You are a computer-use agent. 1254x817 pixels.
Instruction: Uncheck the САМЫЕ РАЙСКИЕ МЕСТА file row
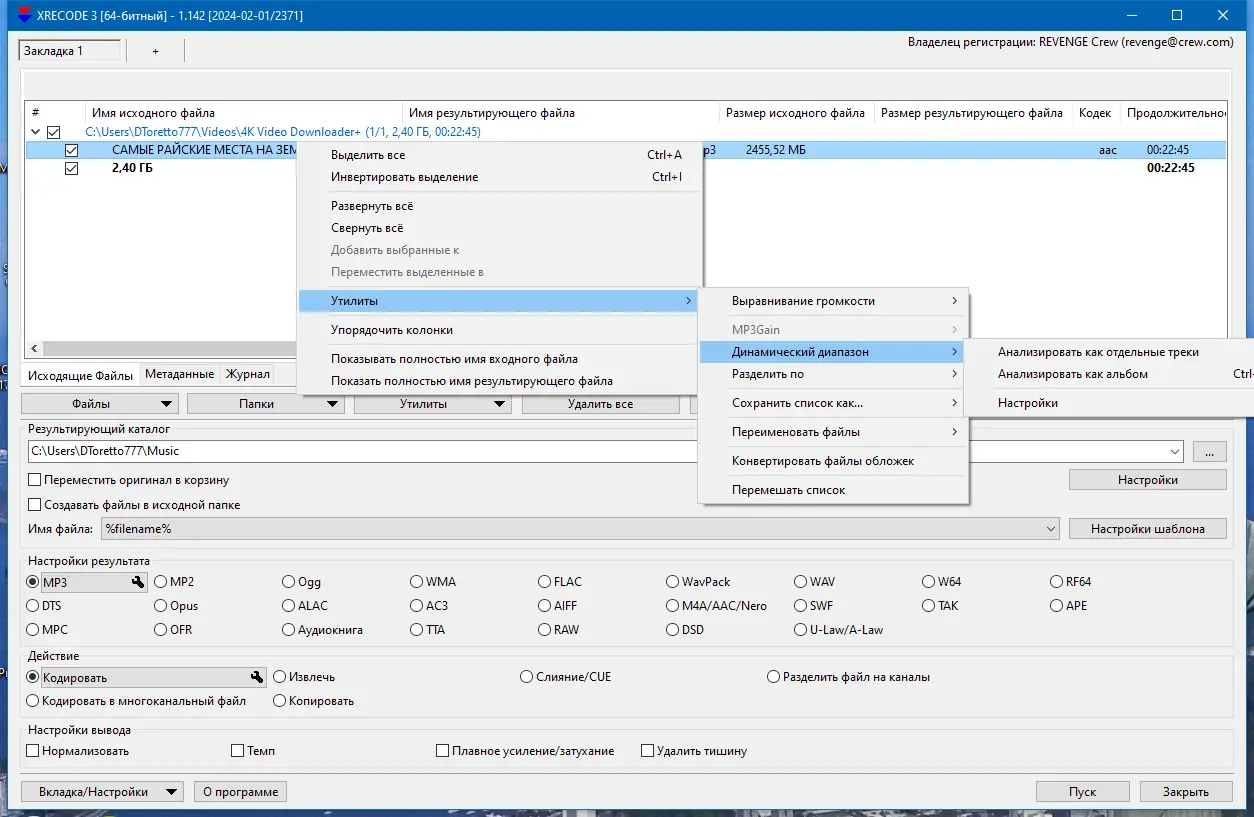pos(71,150)
